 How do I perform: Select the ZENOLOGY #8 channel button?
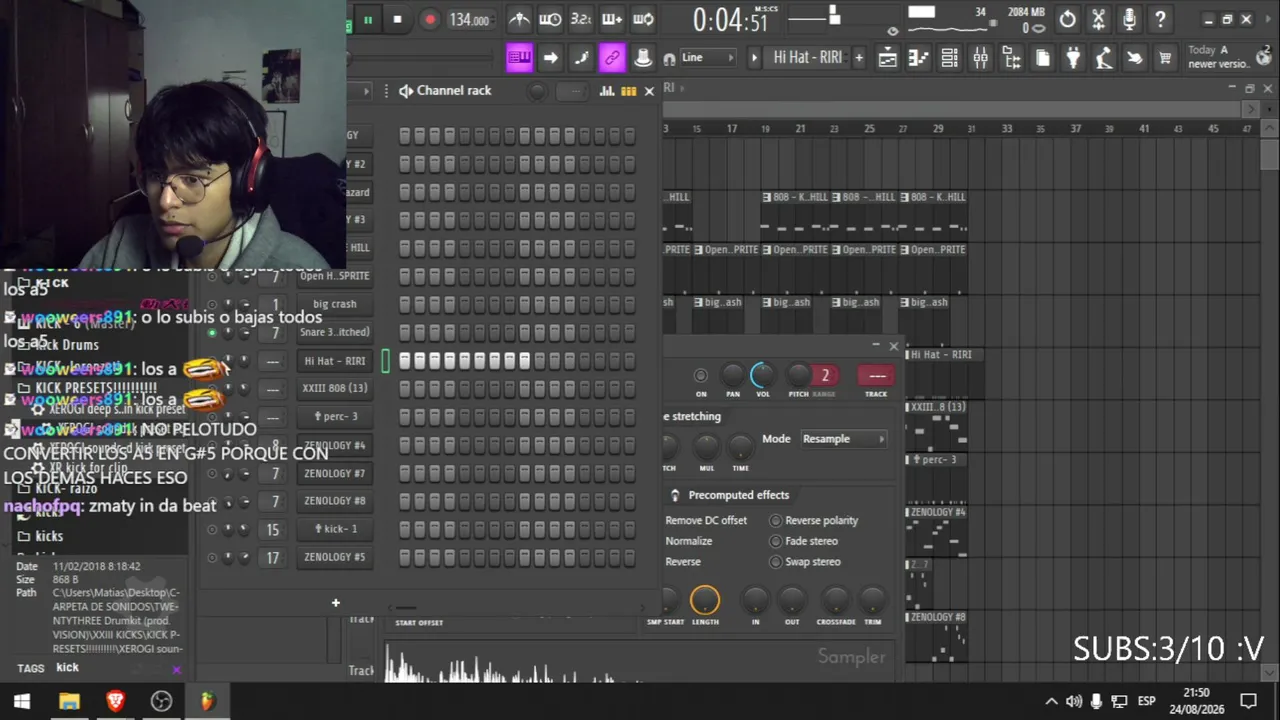(335, 501)
